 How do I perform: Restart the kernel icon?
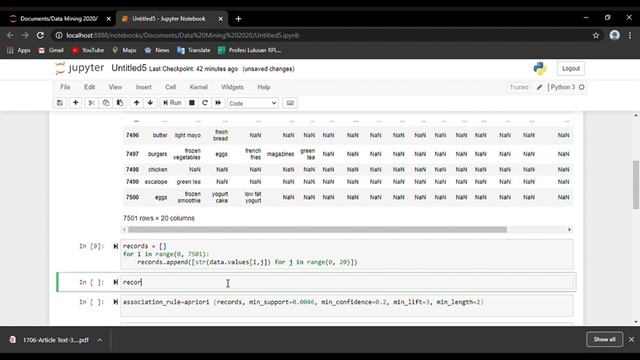205,103
